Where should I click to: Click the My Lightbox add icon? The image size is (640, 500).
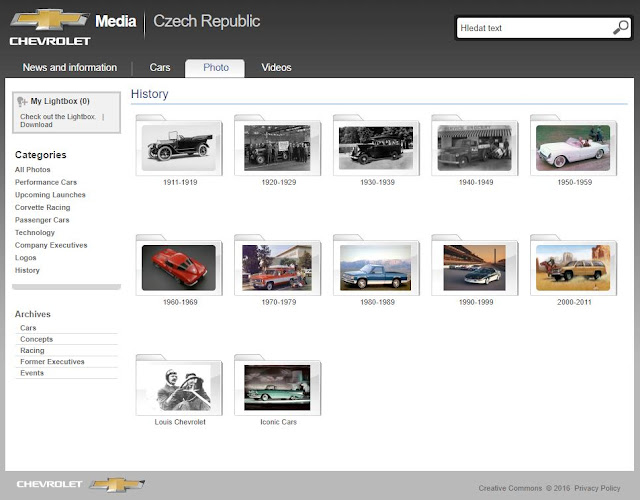[x=22, y=101]
